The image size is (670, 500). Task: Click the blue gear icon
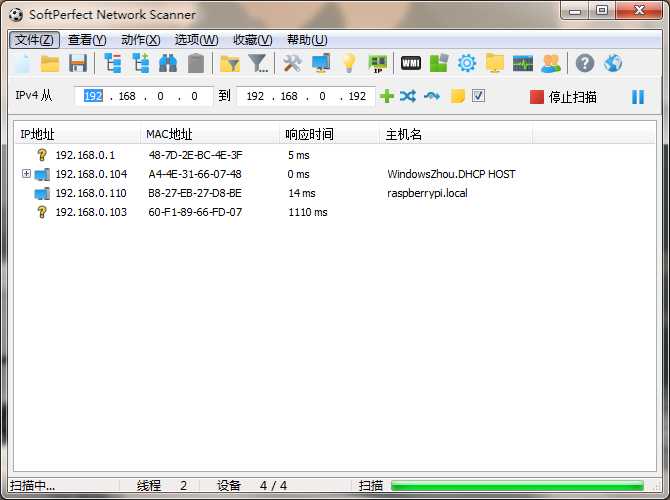(x=467, y=64)
